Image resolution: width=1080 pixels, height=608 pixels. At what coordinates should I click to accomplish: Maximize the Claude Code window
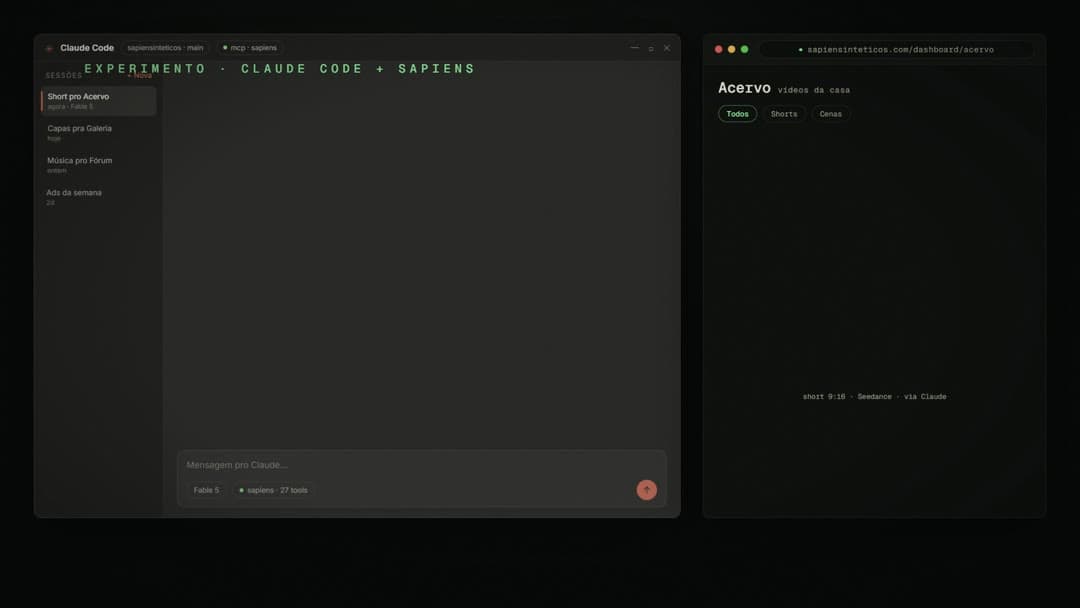click(651, 48)
